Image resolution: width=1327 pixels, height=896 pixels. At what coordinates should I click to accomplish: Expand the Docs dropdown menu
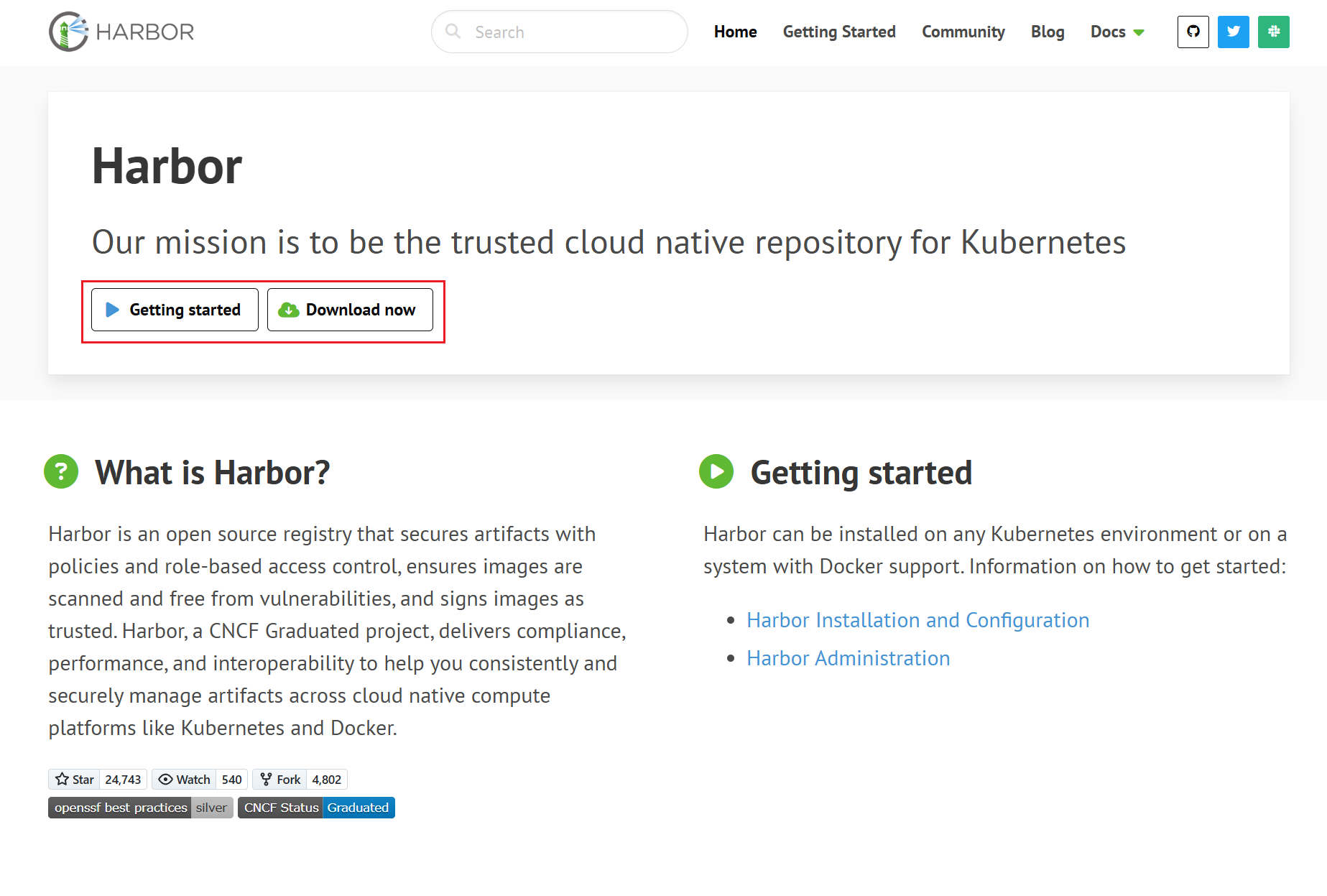(x=1116, y=32)
